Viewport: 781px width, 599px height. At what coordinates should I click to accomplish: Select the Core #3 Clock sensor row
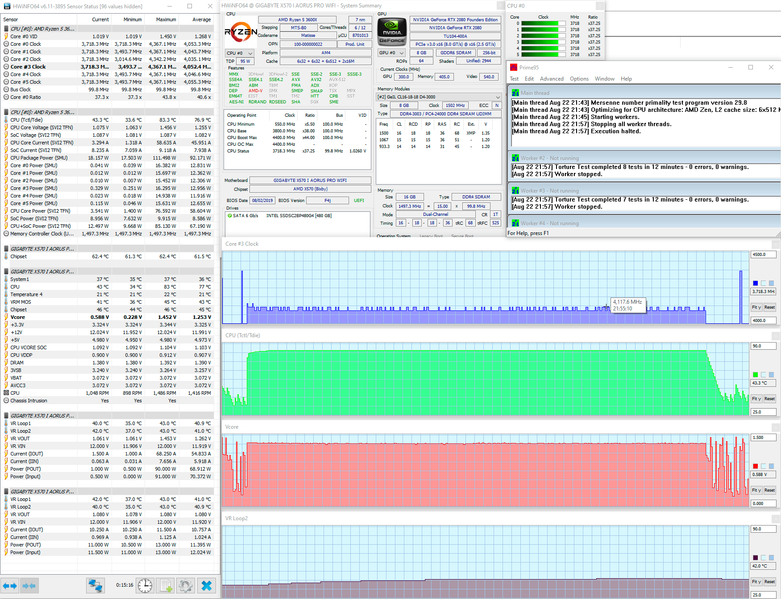point(108,67)
